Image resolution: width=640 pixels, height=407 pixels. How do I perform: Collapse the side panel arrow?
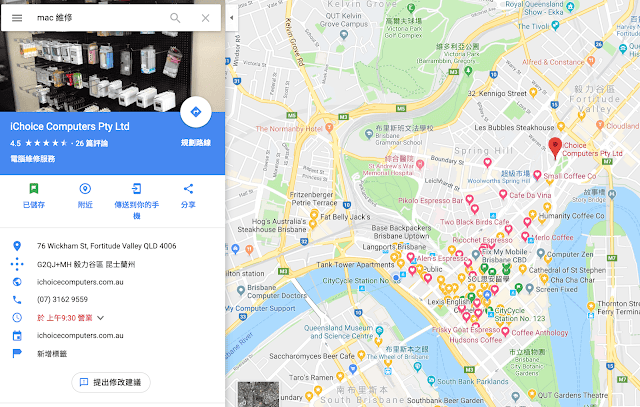(x=231, y=18)
